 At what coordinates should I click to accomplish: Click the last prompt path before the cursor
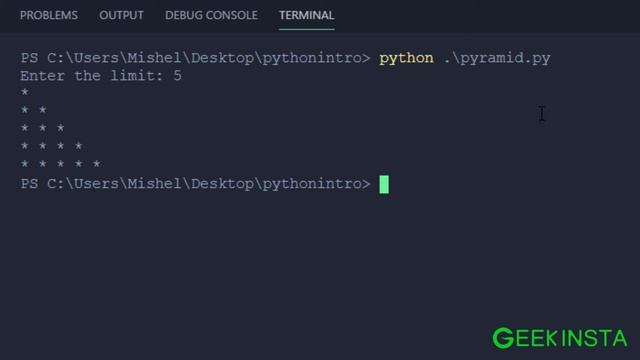click(196, 184)
